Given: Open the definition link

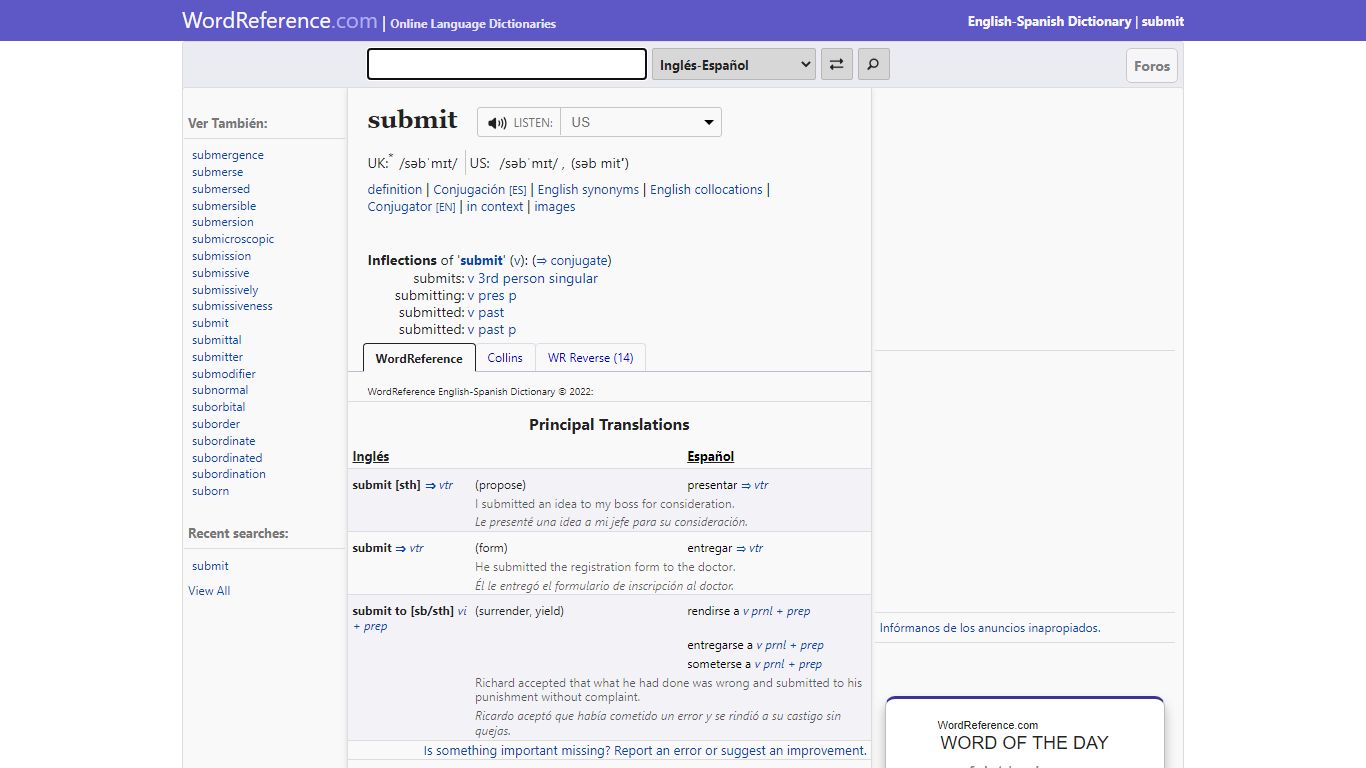Looking at the screenshot, I should [x=395, y=190].
